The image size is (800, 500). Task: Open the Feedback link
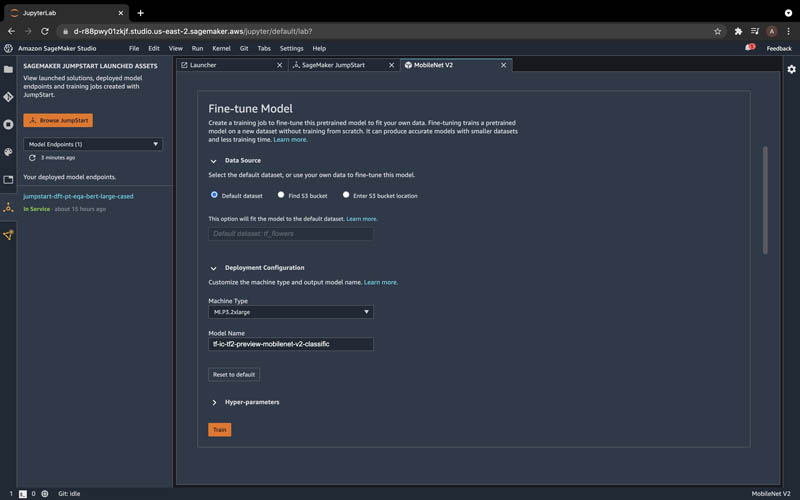click(x=779, y=48)
